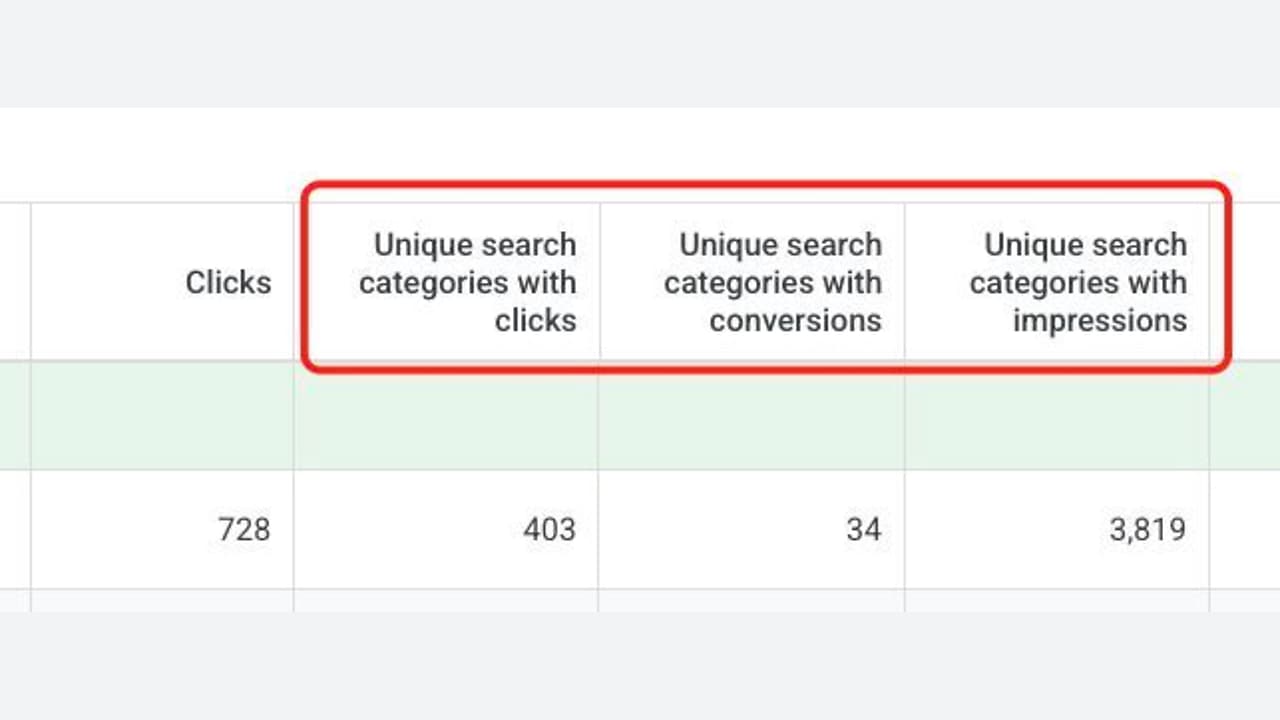Select the cell with value 403
Image resolution: width=1280 pixels, height=720 pixels.
point(446,529)
